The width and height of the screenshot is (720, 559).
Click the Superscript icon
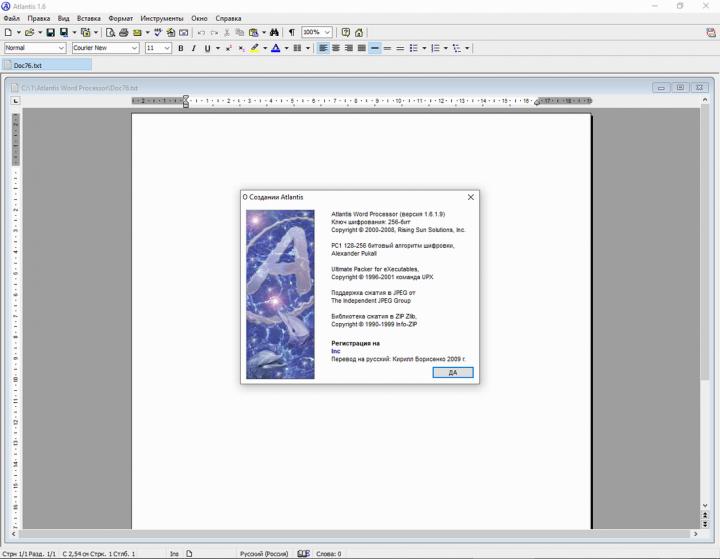(x=228, y=48)
